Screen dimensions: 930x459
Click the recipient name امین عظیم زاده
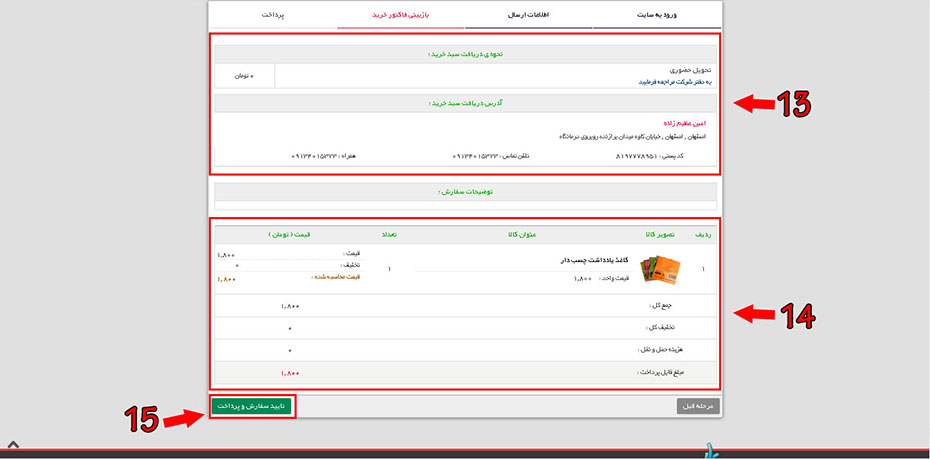coord(684,123)
